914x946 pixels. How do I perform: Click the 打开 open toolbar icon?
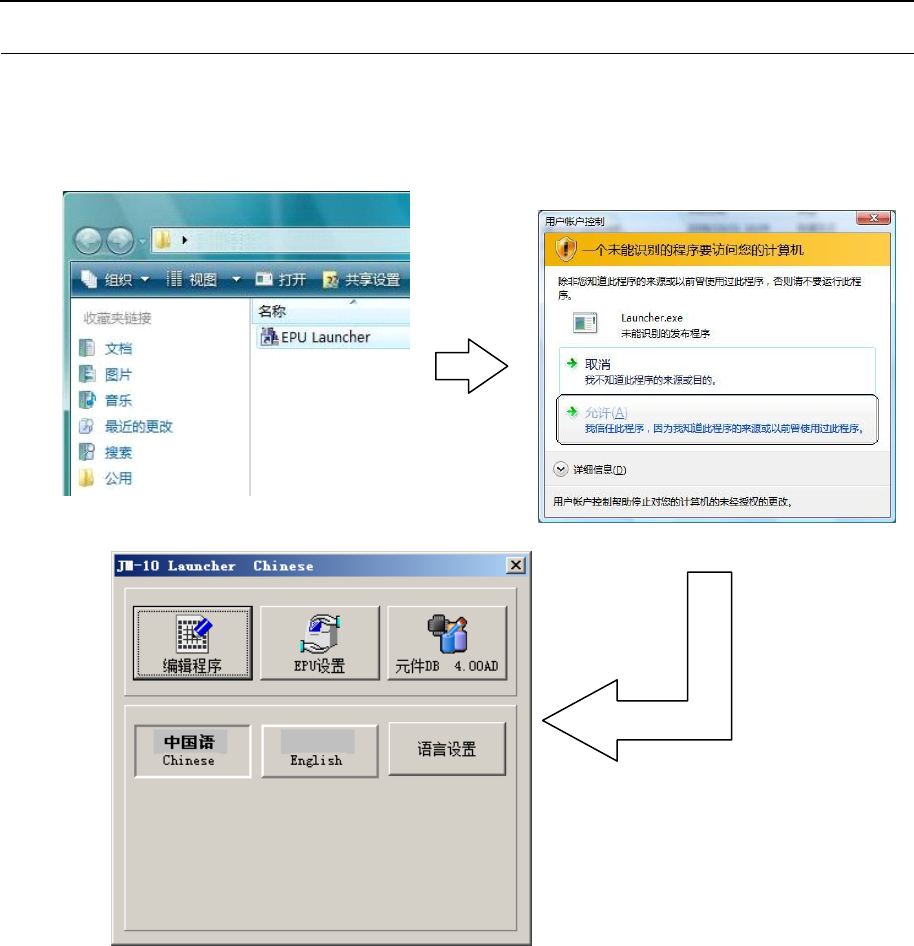(x=264, y=279)
